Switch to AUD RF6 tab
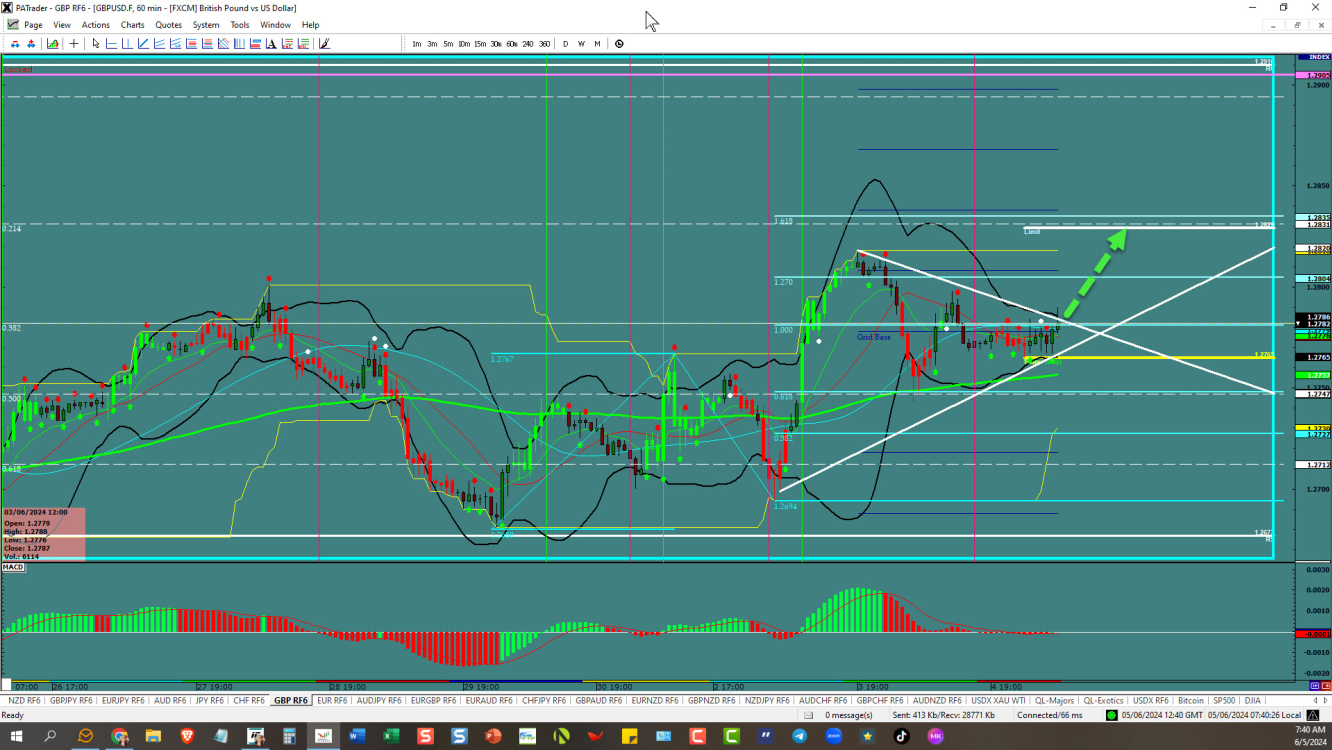Viewport: 1332px width, 750px height. click(170, 700)
